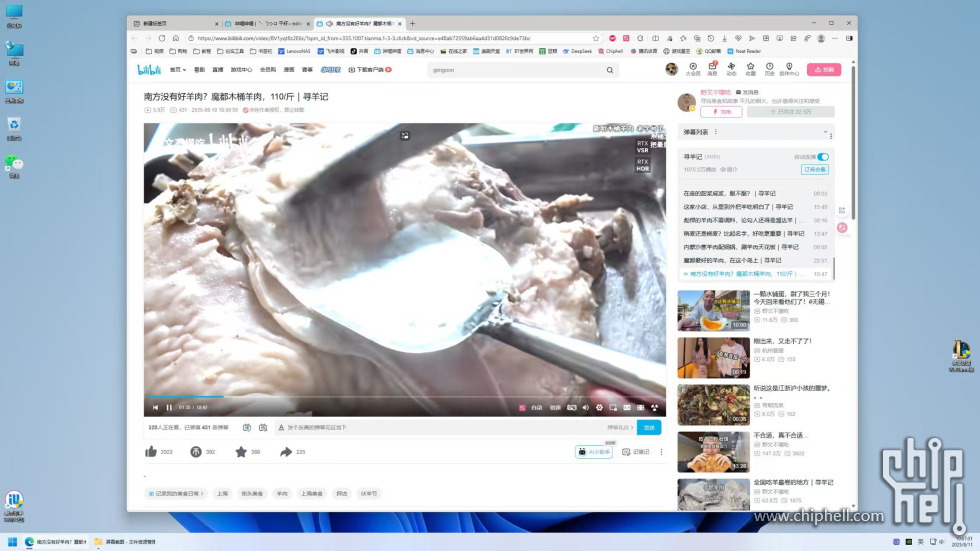
Task: Open danmaku settings icon below player
Action: coord(263,427)
